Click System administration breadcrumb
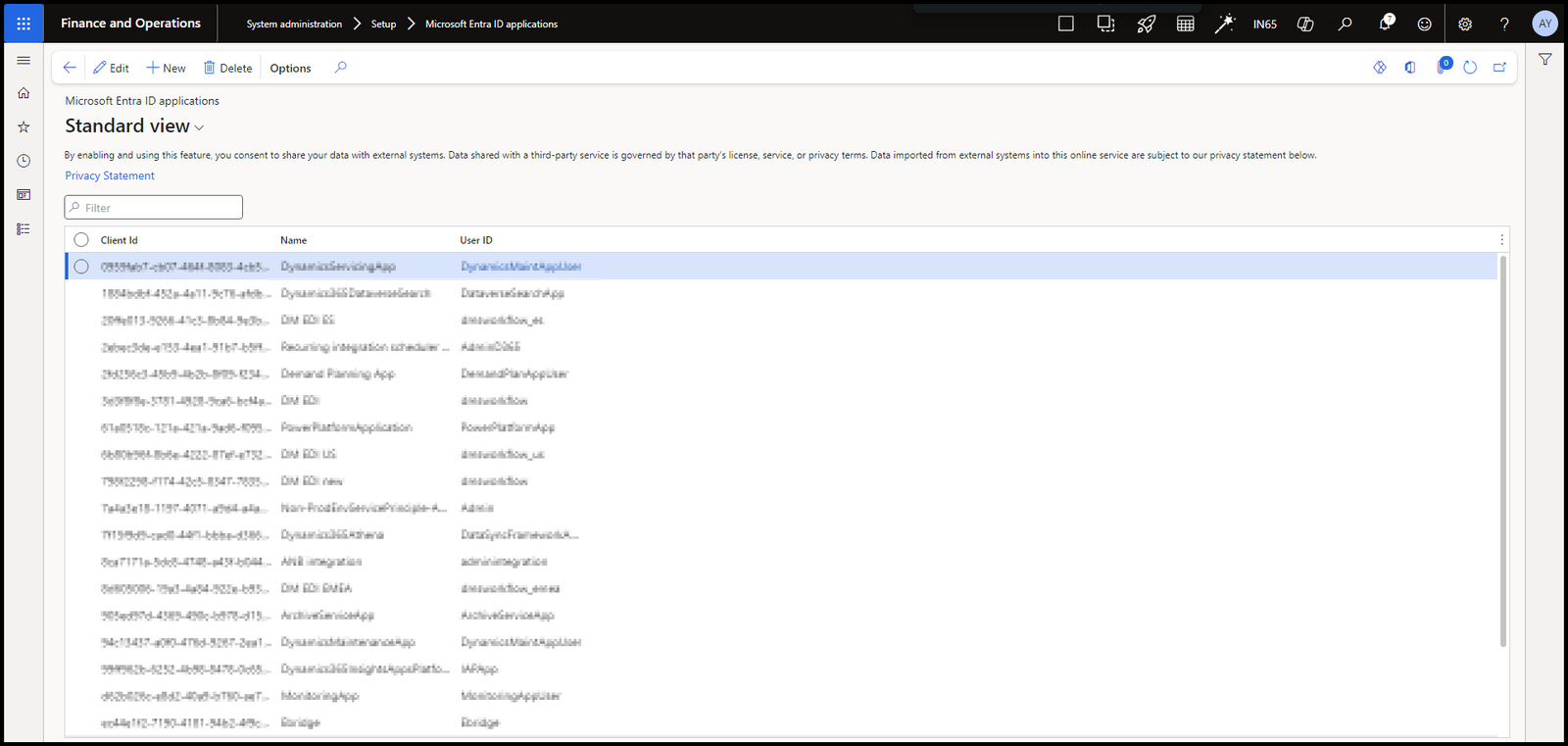 [294, 24]
